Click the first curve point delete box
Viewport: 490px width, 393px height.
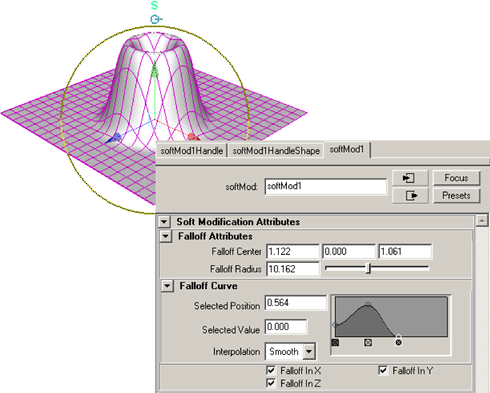coord(335,342)
